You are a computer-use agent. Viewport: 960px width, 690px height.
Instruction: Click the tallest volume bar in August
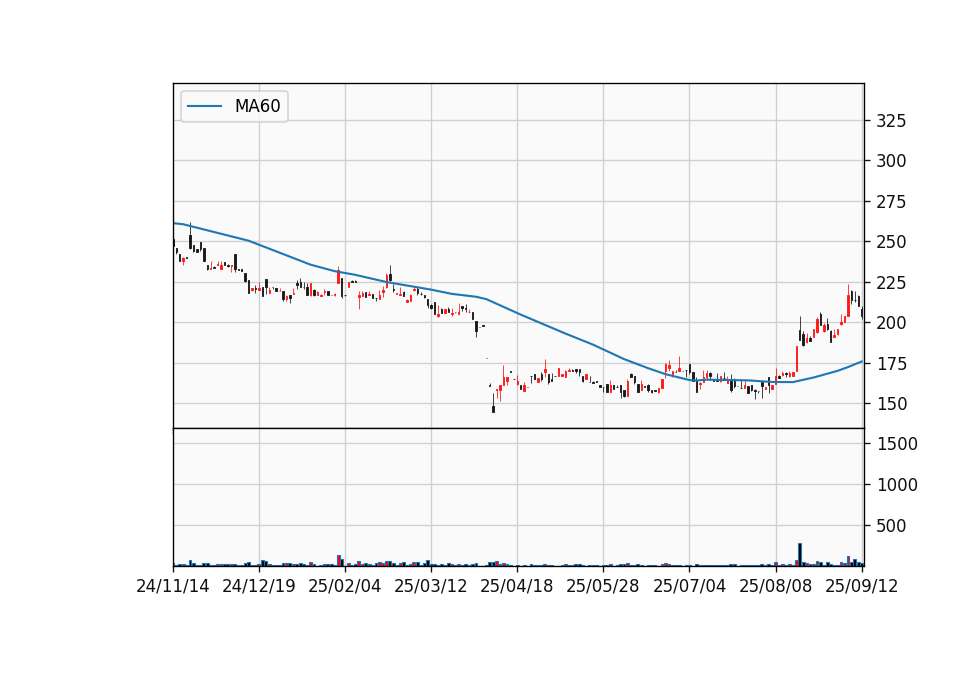coord(800,555)
